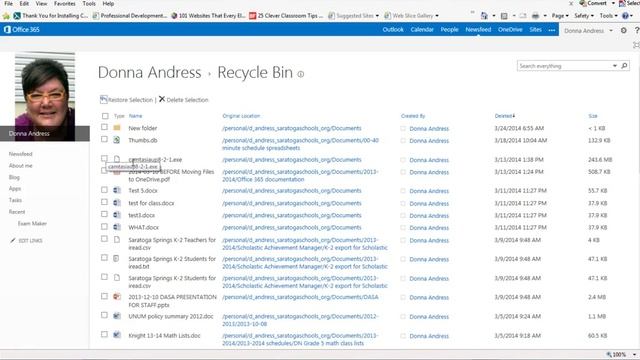Expand the Donna Andress account dropdown
The image size is (640, 360).
pos(611,31)
